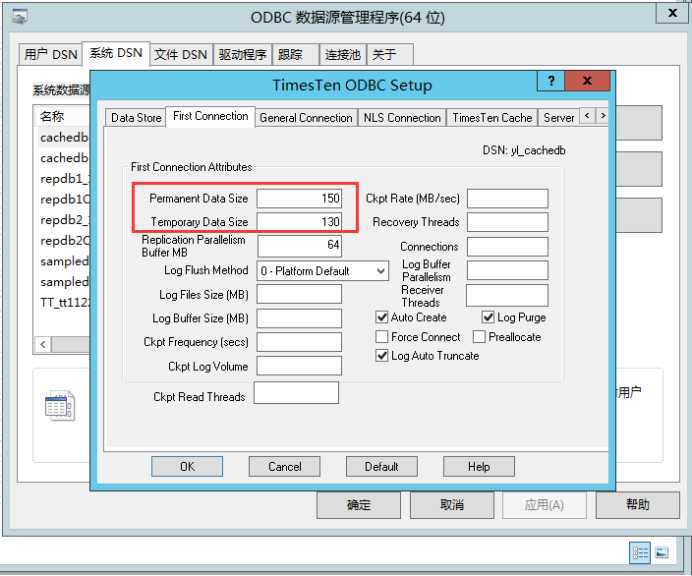The image size is (692, 576).
Task: Click the Ckpt Frequency (secs) field
Action: coord(299,342)
